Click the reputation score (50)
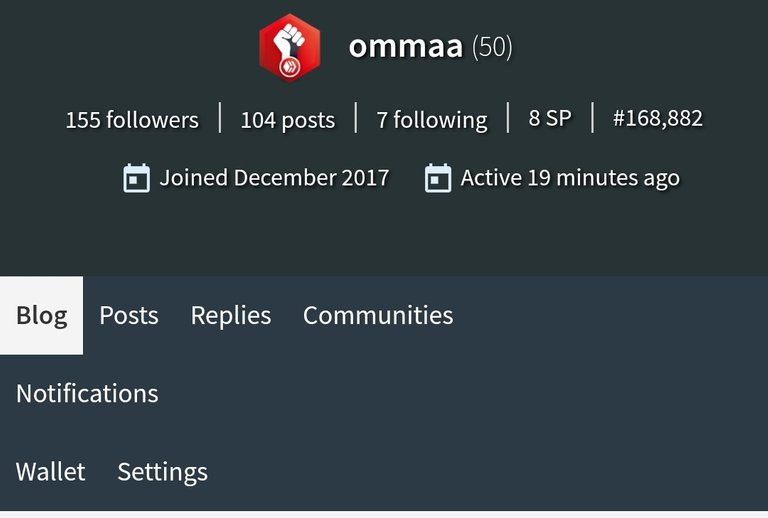This screenshot has height=518, width=768. pos(492,47)
